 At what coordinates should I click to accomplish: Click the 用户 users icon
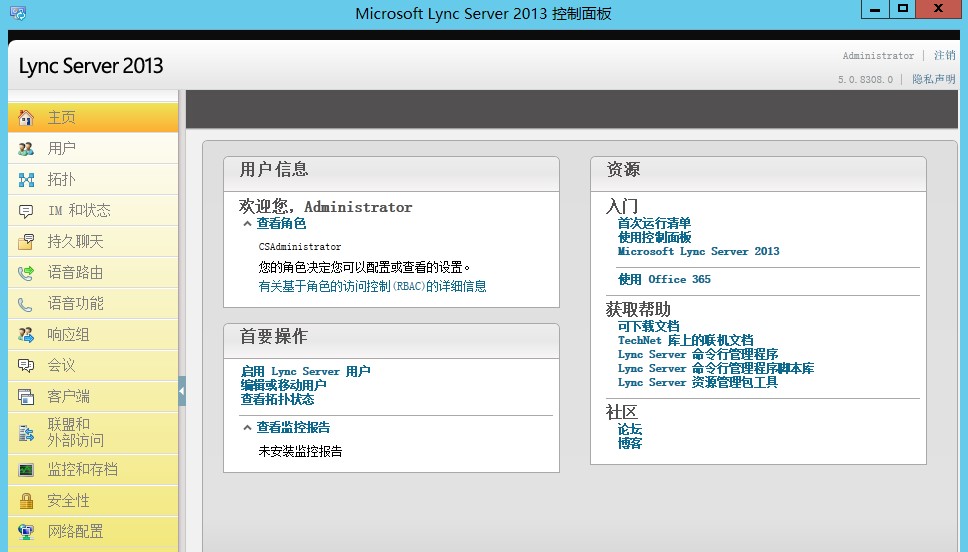click(26, 148)
